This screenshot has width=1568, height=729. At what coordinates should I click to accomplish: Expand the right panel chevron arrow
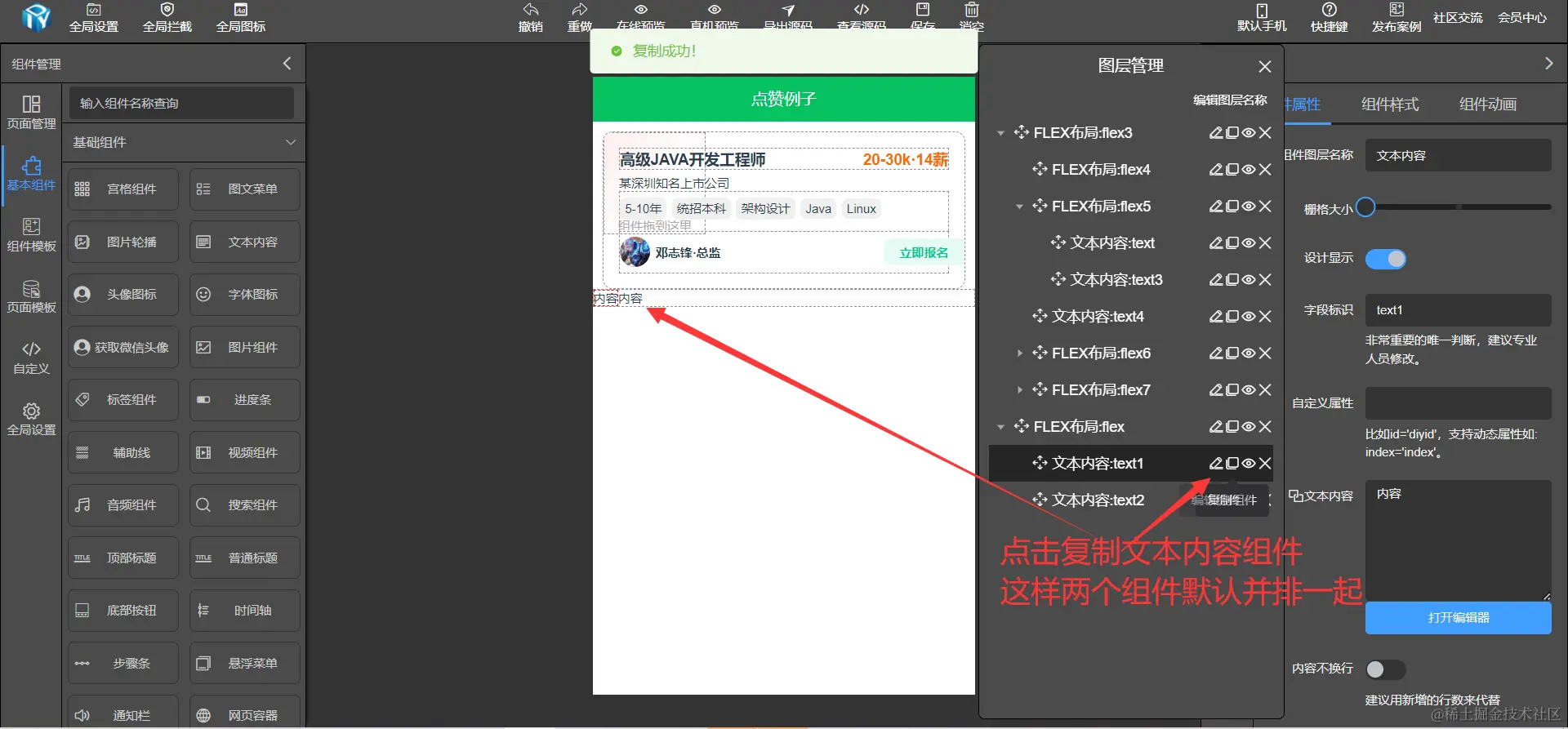(1549, 64)
